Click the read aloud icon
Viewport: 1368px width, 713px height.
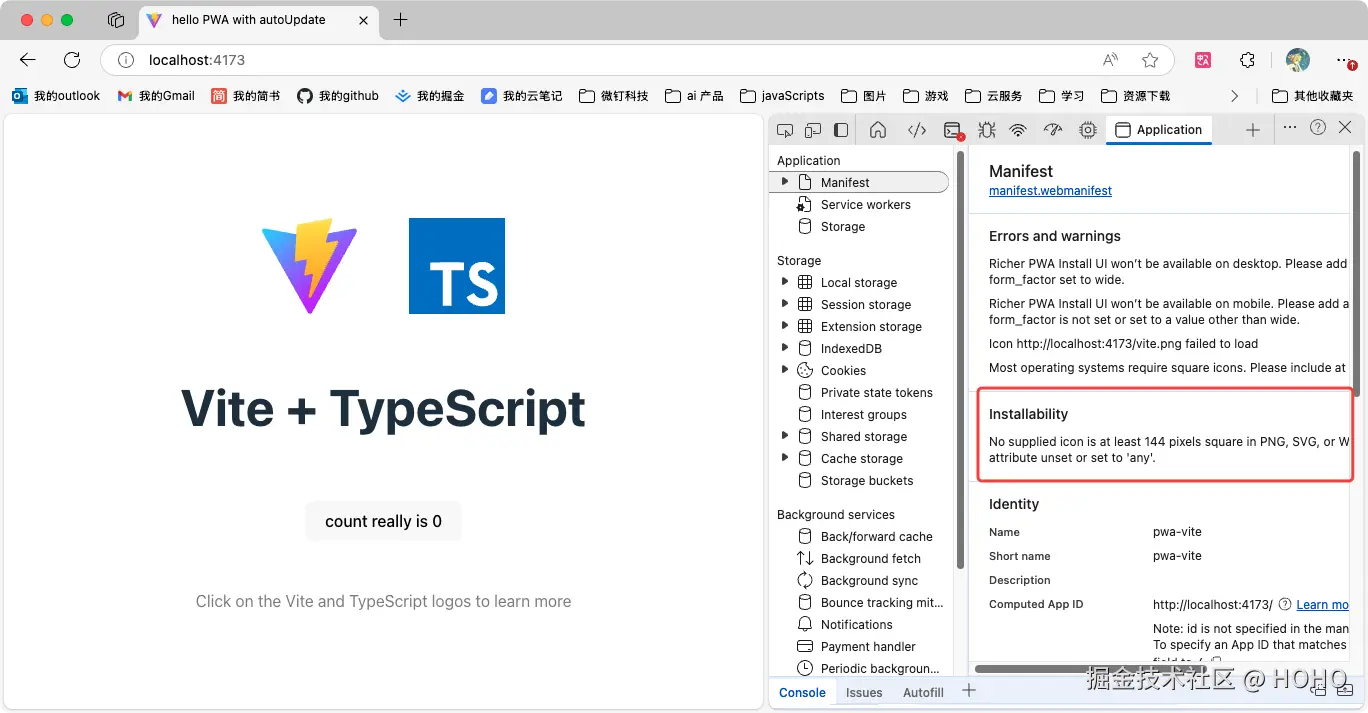[x=1110, y=60]
